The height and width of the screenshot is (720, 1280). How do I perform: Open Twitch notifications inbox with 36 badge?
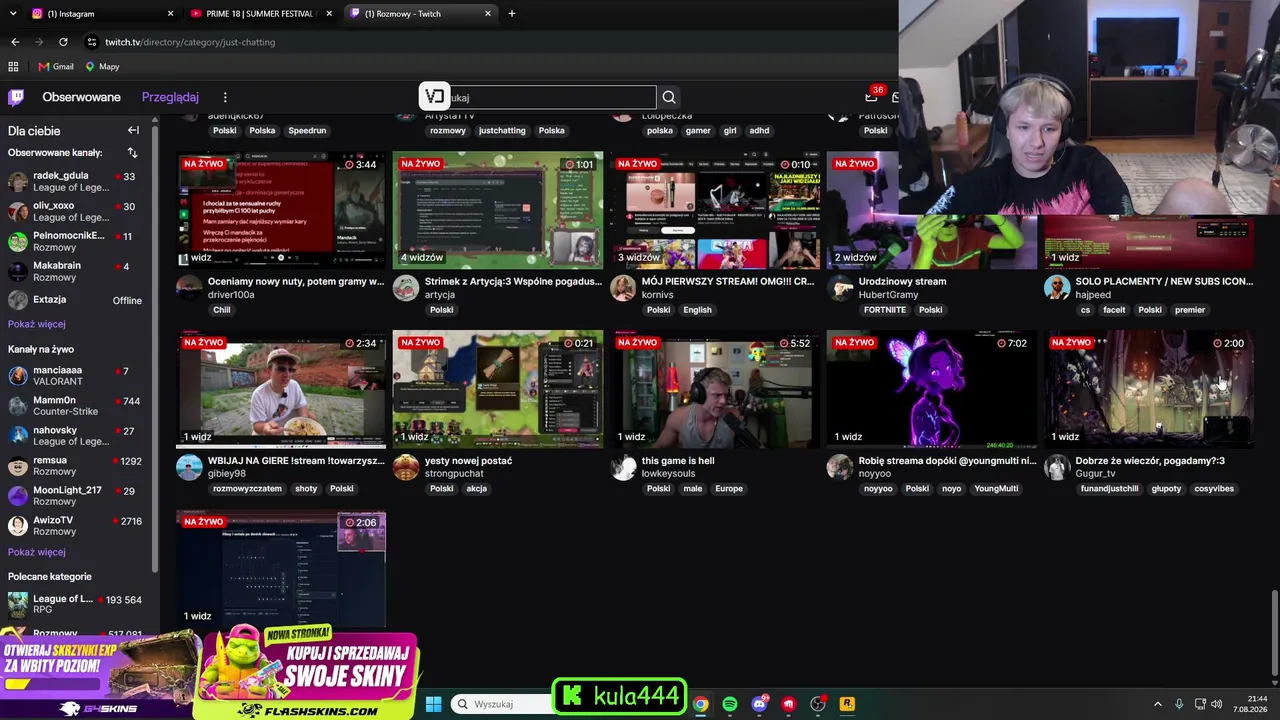pos(872,96)
